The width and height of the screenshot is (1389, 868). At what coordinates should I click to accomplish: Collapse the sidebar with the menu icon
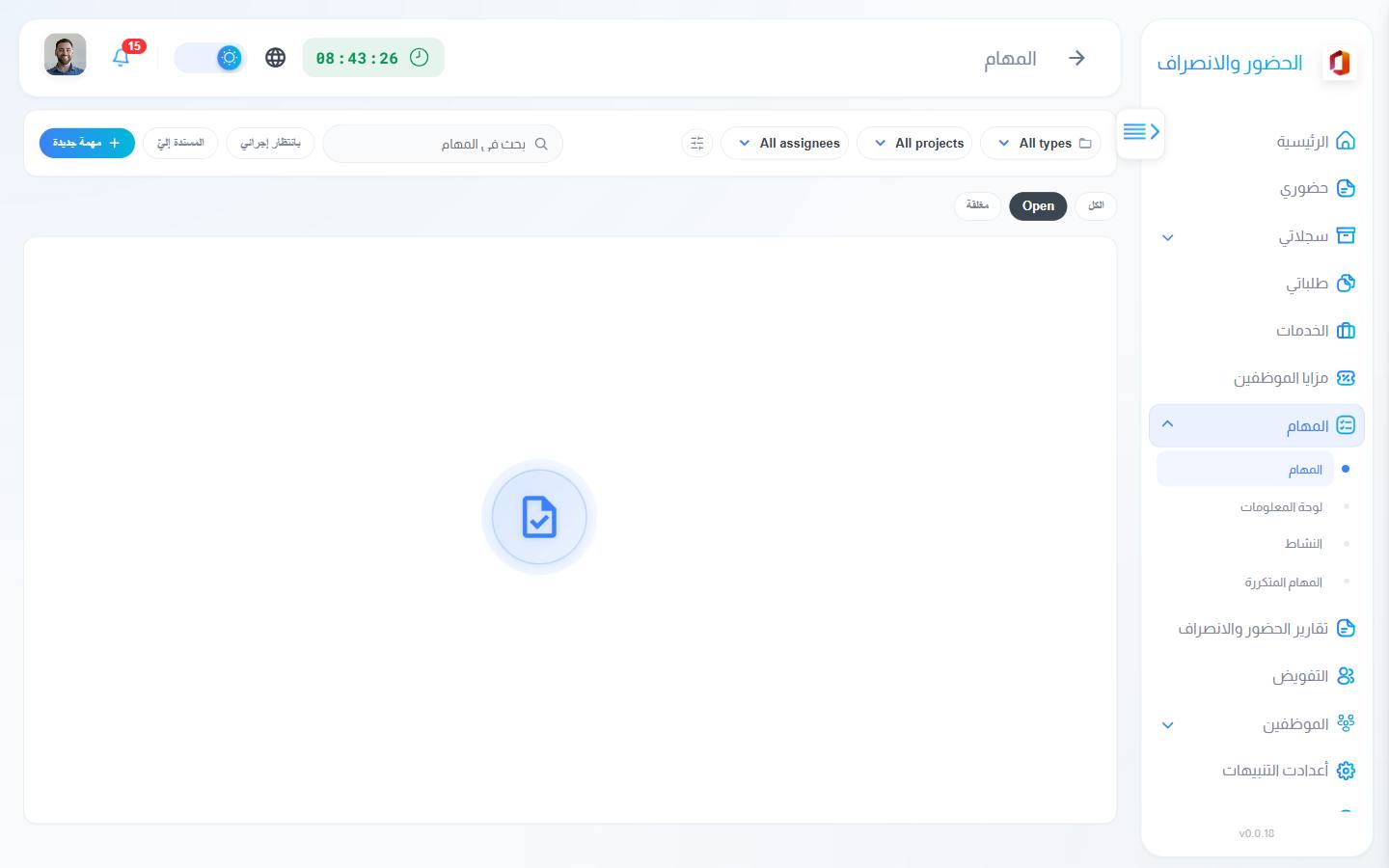tap(1140, 132)
